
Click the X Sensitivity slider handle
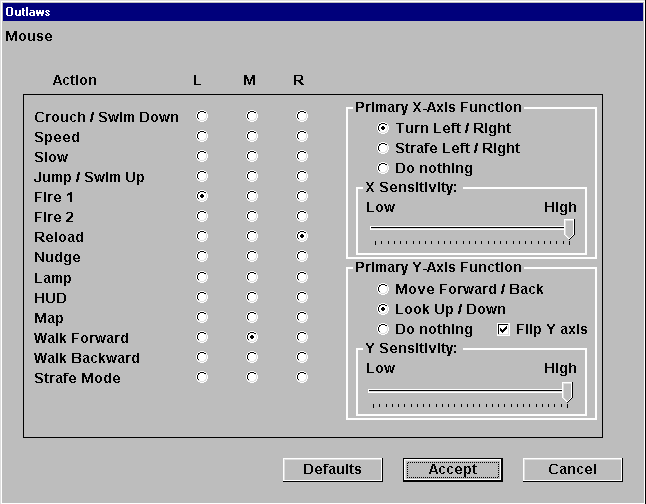coord(569,229)
